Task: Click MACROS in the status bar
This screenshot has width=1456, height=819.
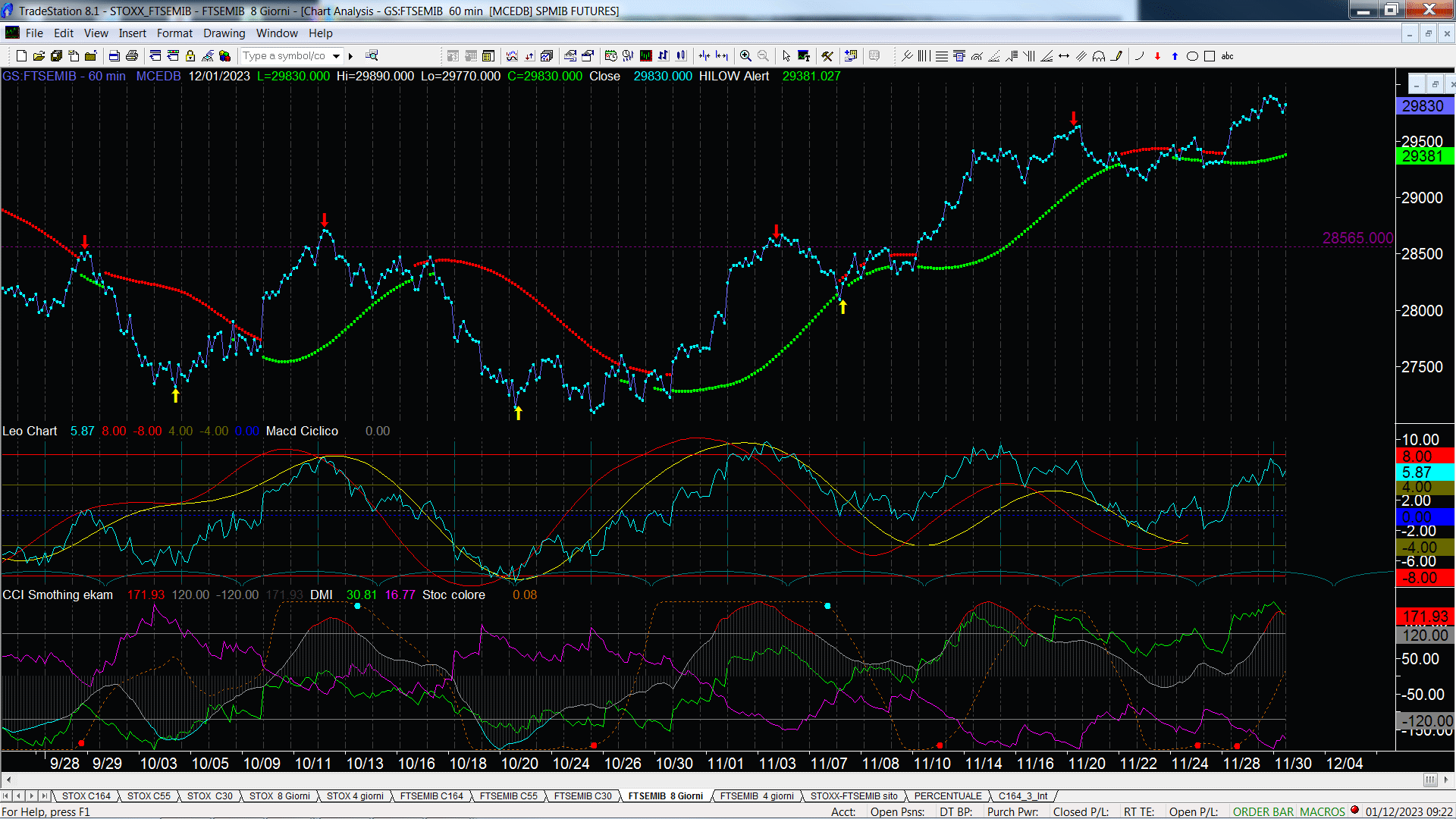Action: click(1323, 812)
